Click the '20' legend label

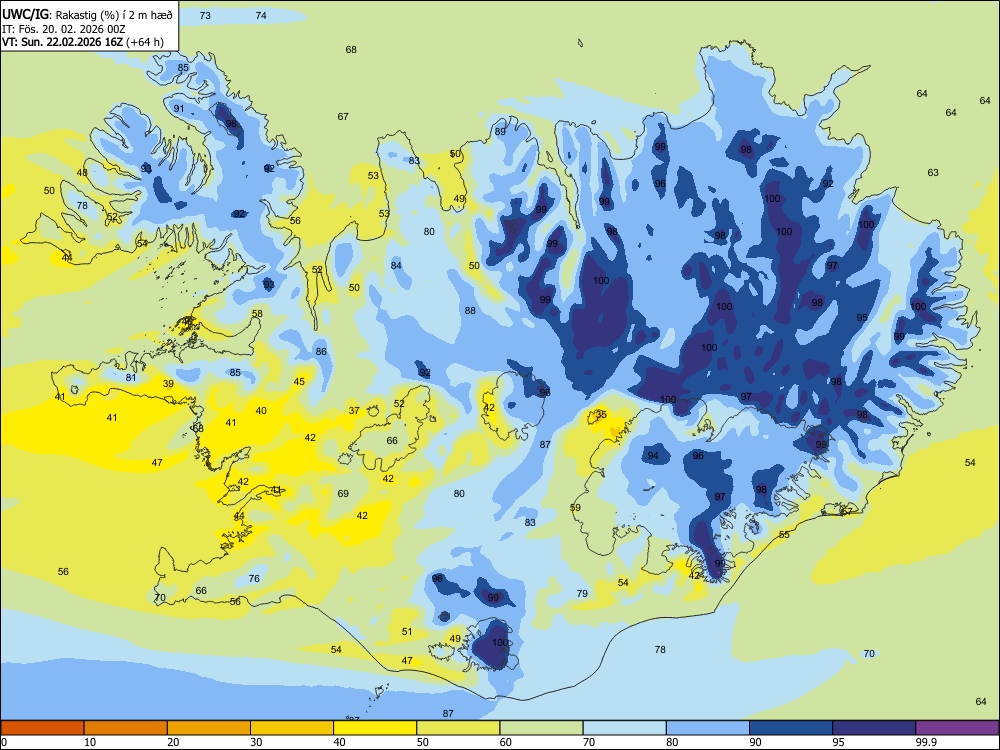[173, 742]
